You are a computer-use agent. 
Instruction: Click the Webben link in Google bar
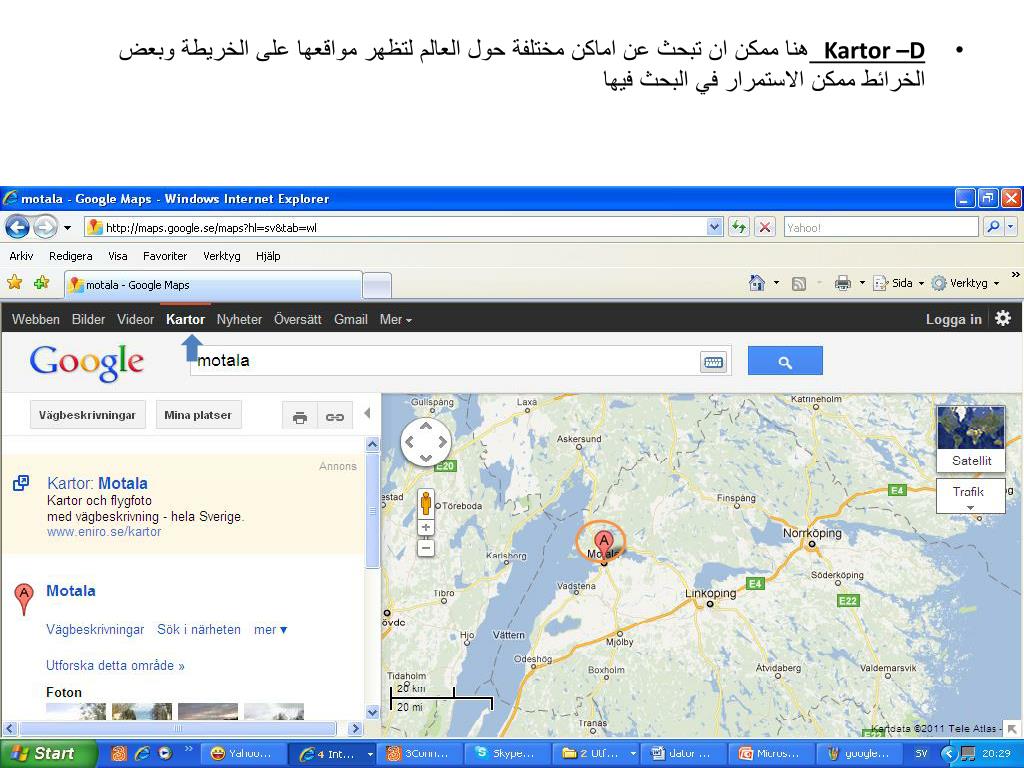pos(35,319)
